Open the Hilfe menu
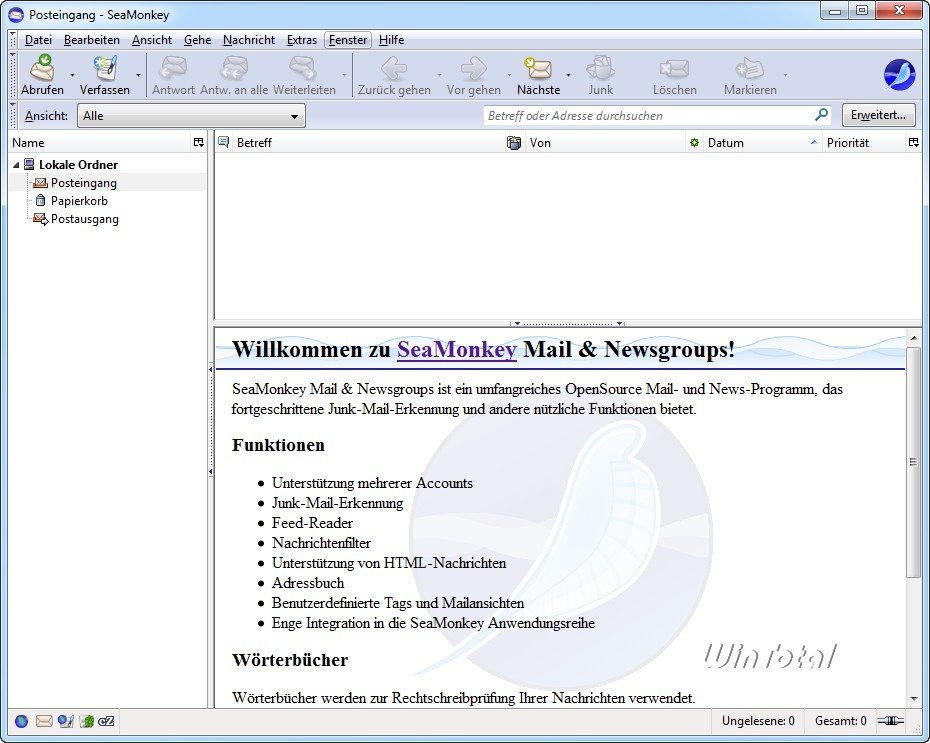 click(x=391, y=40)
